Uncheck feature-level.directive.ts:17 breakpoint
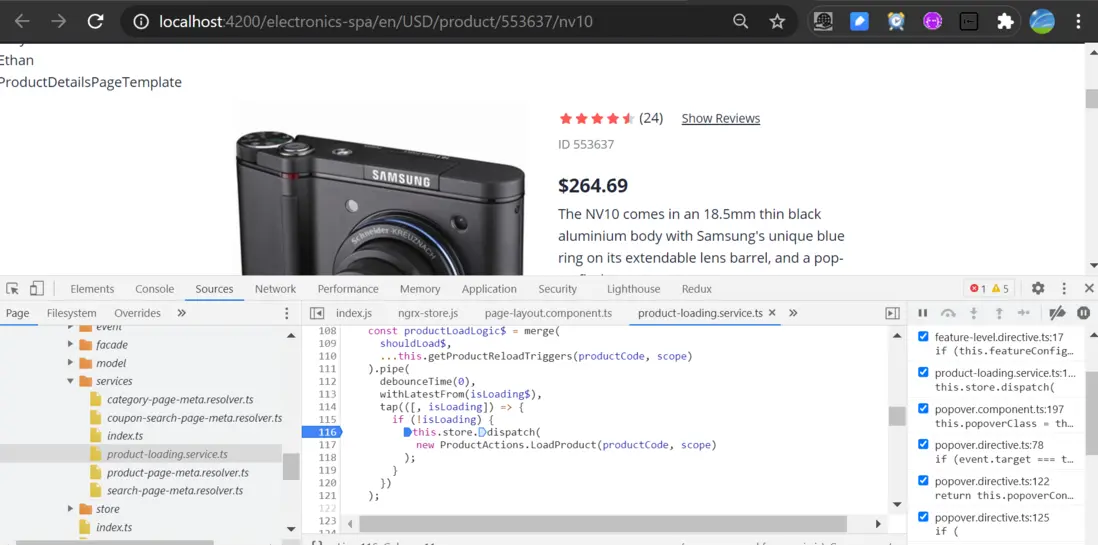This screenshot has height=545, width=1098. pyautogui.click(x=923, y=336)
